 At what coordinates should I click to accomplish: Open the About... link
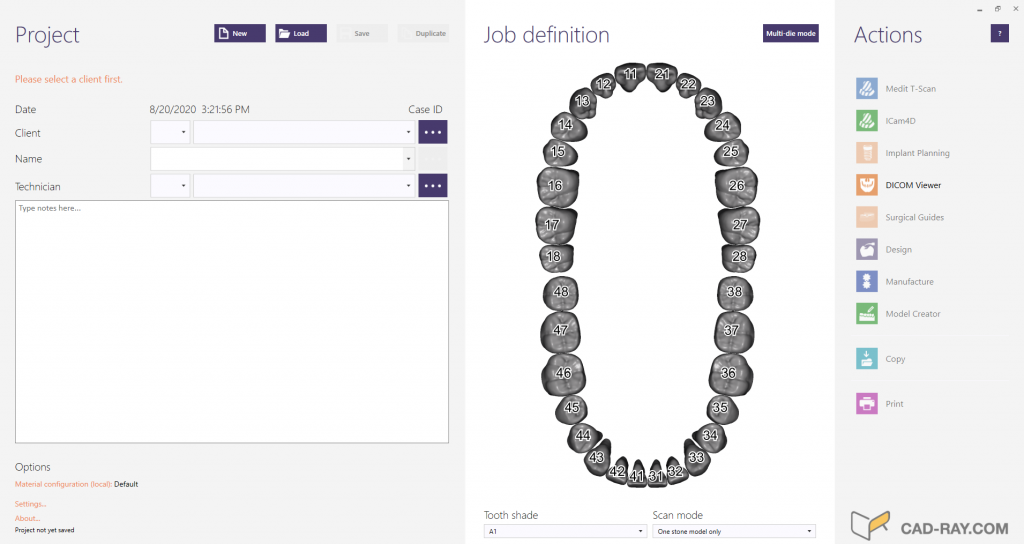pos(28,518)
